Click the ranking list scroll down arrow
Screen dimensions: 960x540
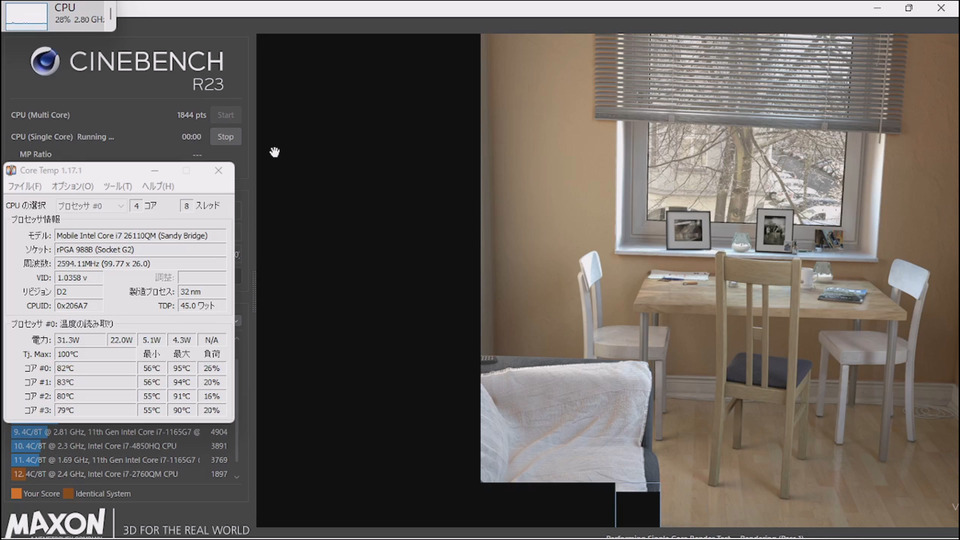tap(237, 476)
